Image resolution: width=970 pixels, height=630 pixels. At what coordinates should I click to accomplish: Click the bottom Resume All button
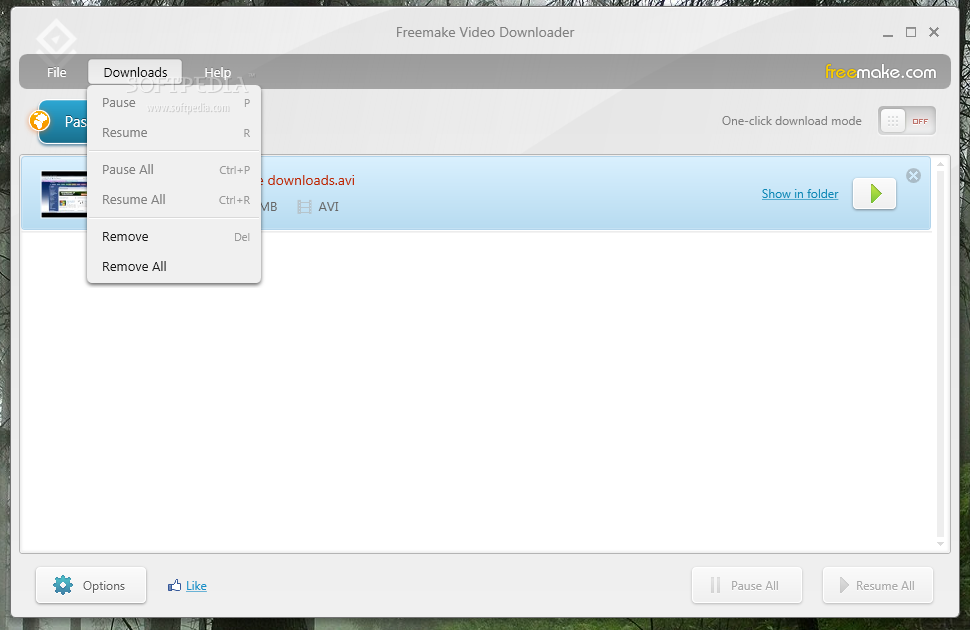point(877,585)
